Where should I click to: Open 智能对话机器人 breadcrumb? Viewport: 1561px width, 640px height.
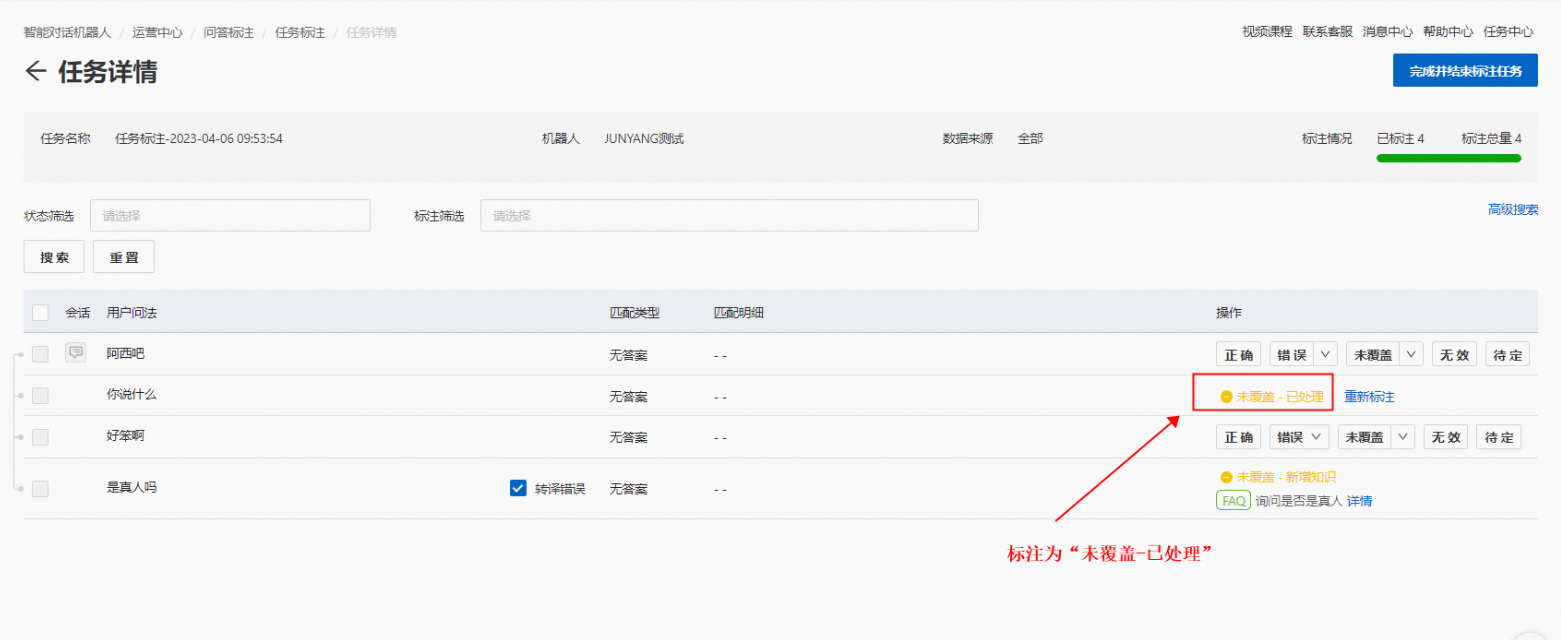67,32
